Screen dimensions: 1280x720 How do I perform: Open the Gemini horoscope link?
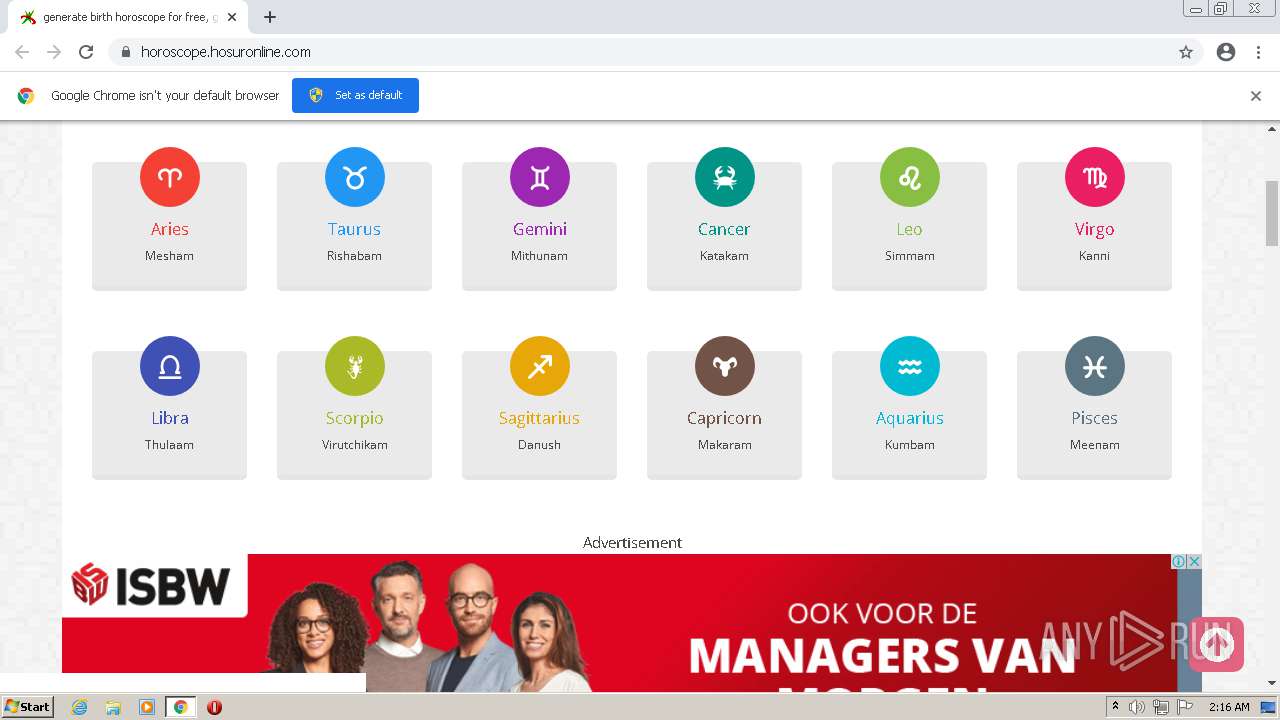tap(540, 229)
